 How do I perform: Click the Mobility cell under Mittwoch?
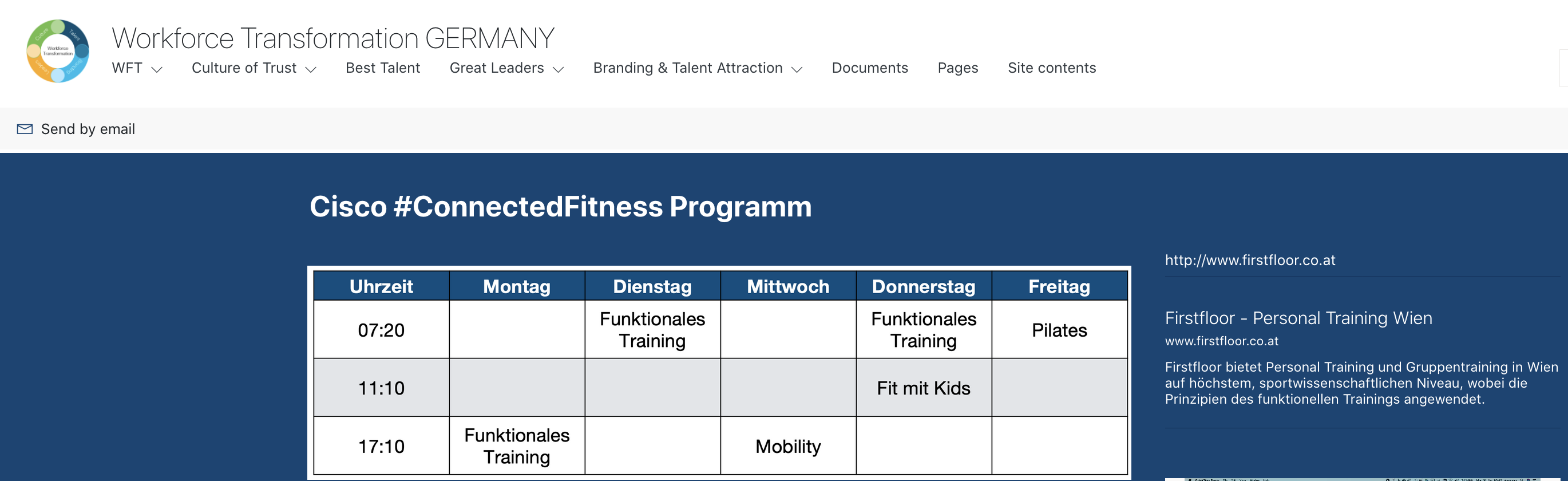[787, 446]
